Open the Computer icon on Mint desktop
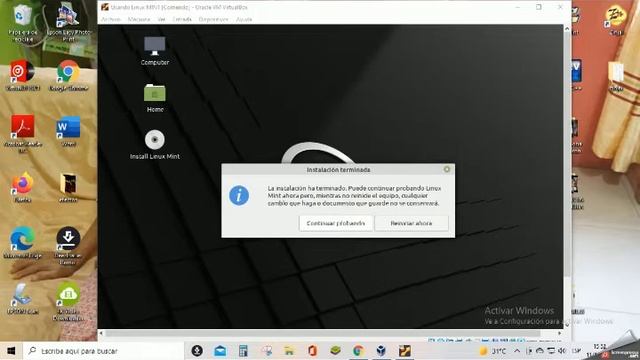640x360 pixels. (x=155, y=51)
